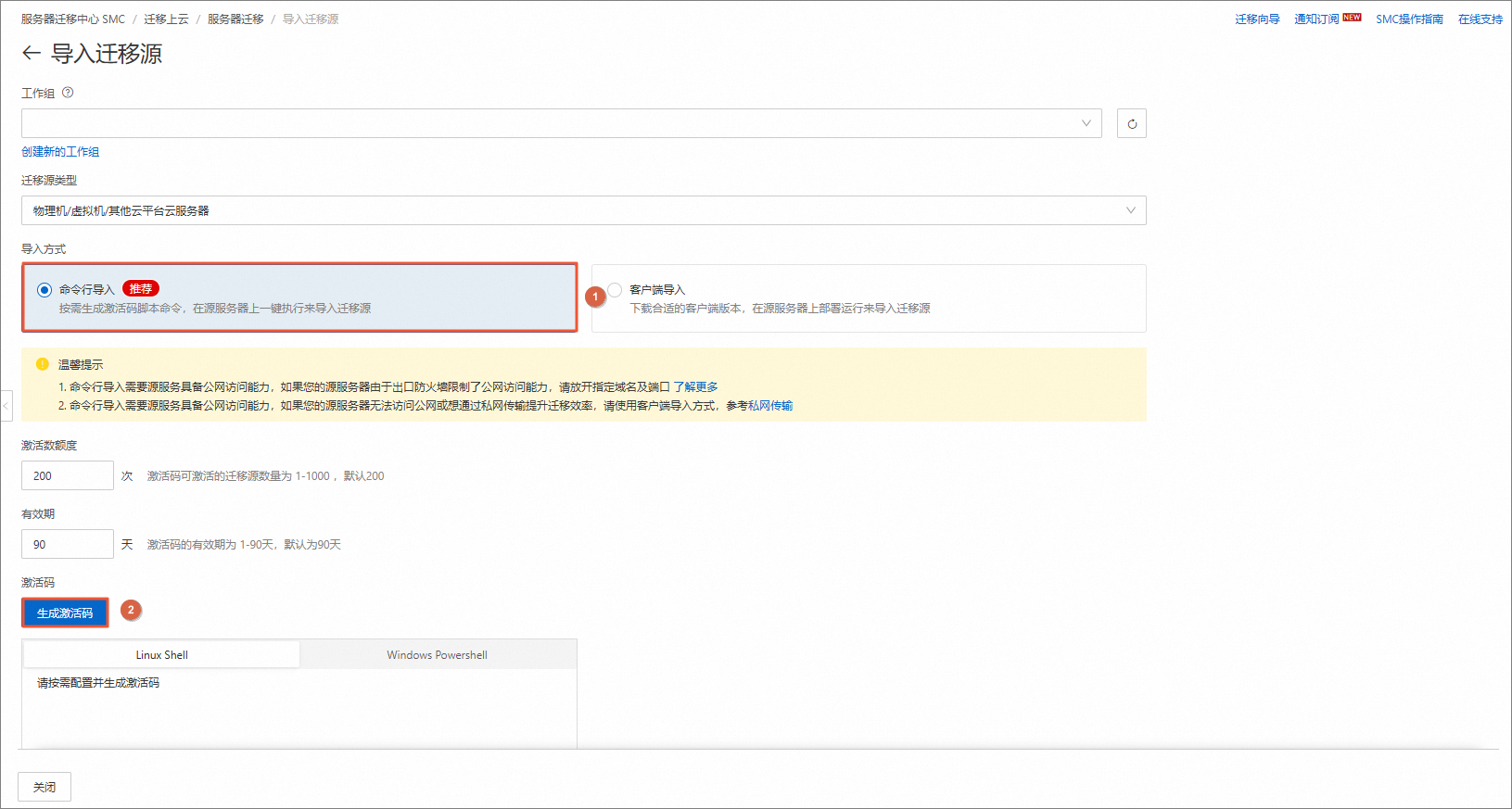Click the 创建新的工作组 link
Screen dimensions: 1512x809
[x=60, y=152]
